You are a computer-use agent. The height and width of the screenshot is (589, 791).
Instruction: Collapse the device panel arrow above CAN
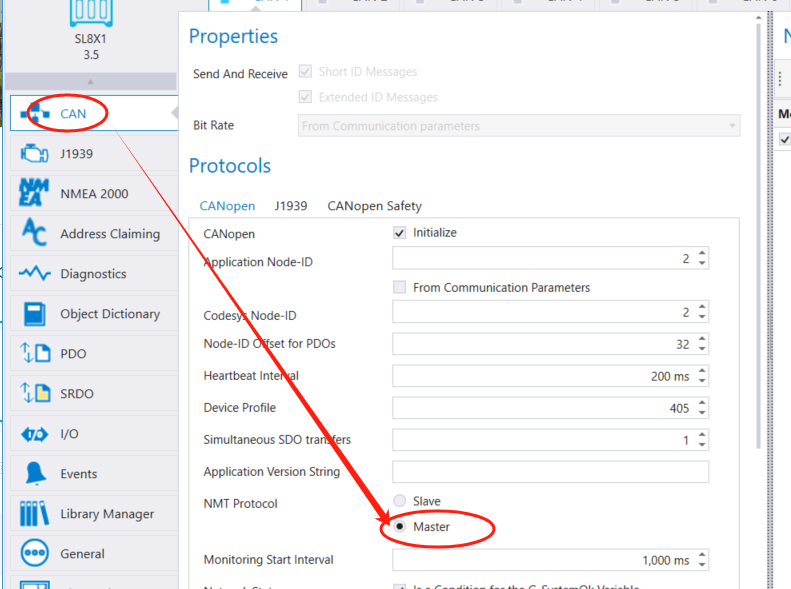90,82
